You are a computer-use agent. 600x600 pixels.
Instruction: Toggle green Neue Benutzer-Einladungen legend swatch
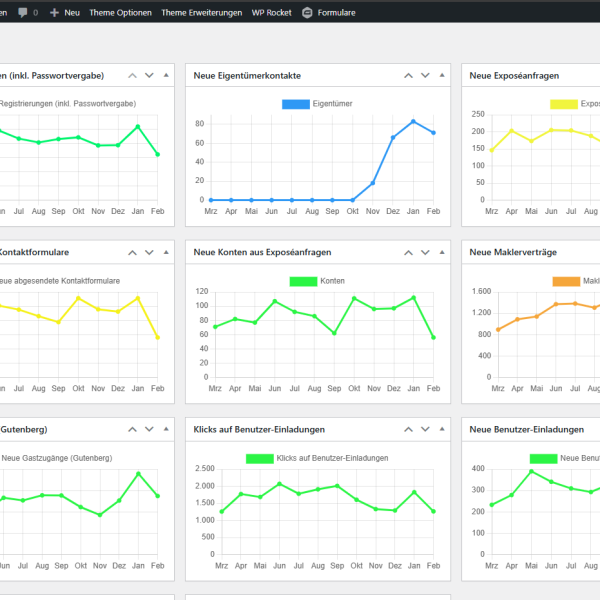tap(543, 458)
